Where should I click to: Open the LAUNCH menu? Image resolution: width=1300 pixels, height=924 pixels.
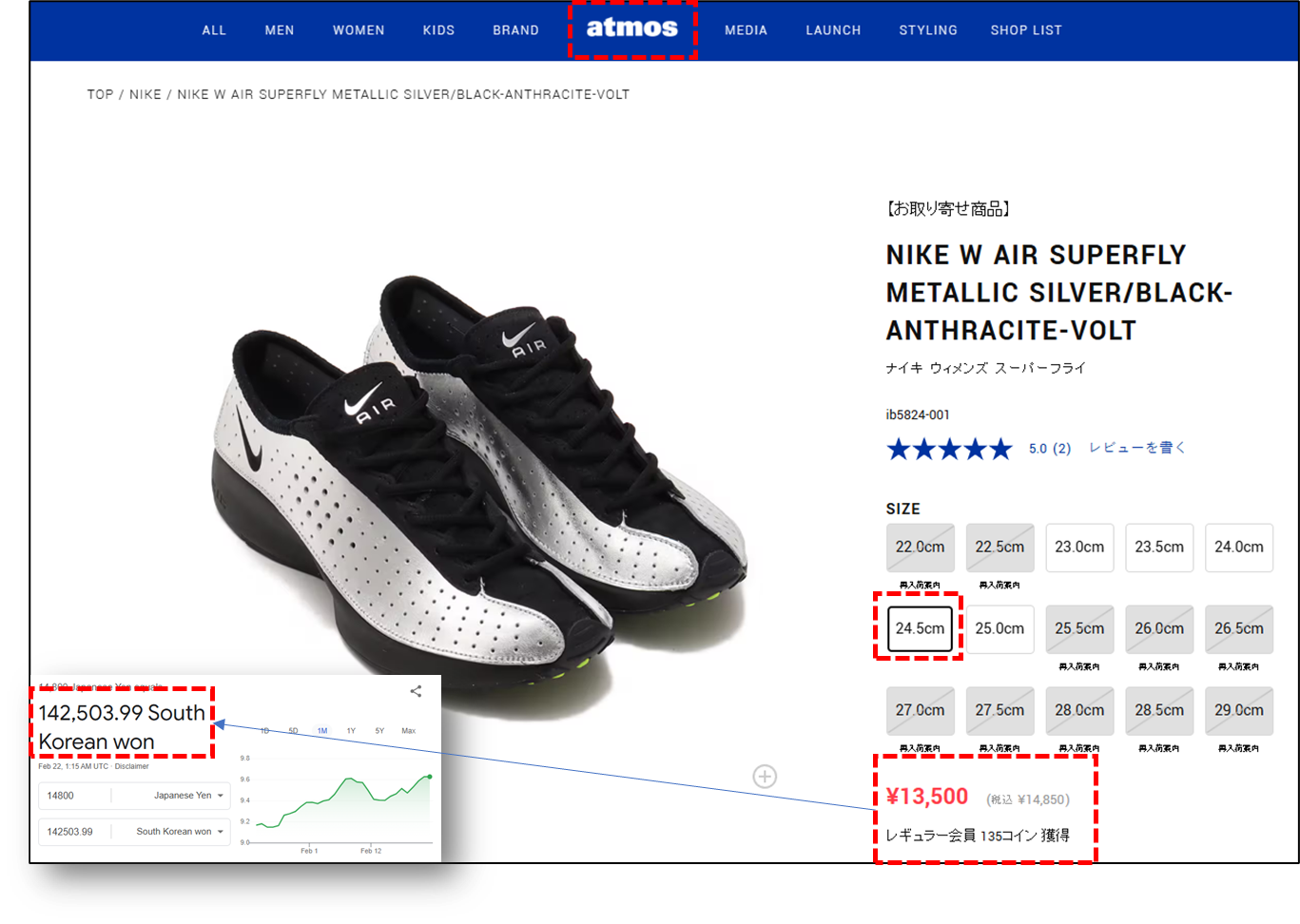833,30
